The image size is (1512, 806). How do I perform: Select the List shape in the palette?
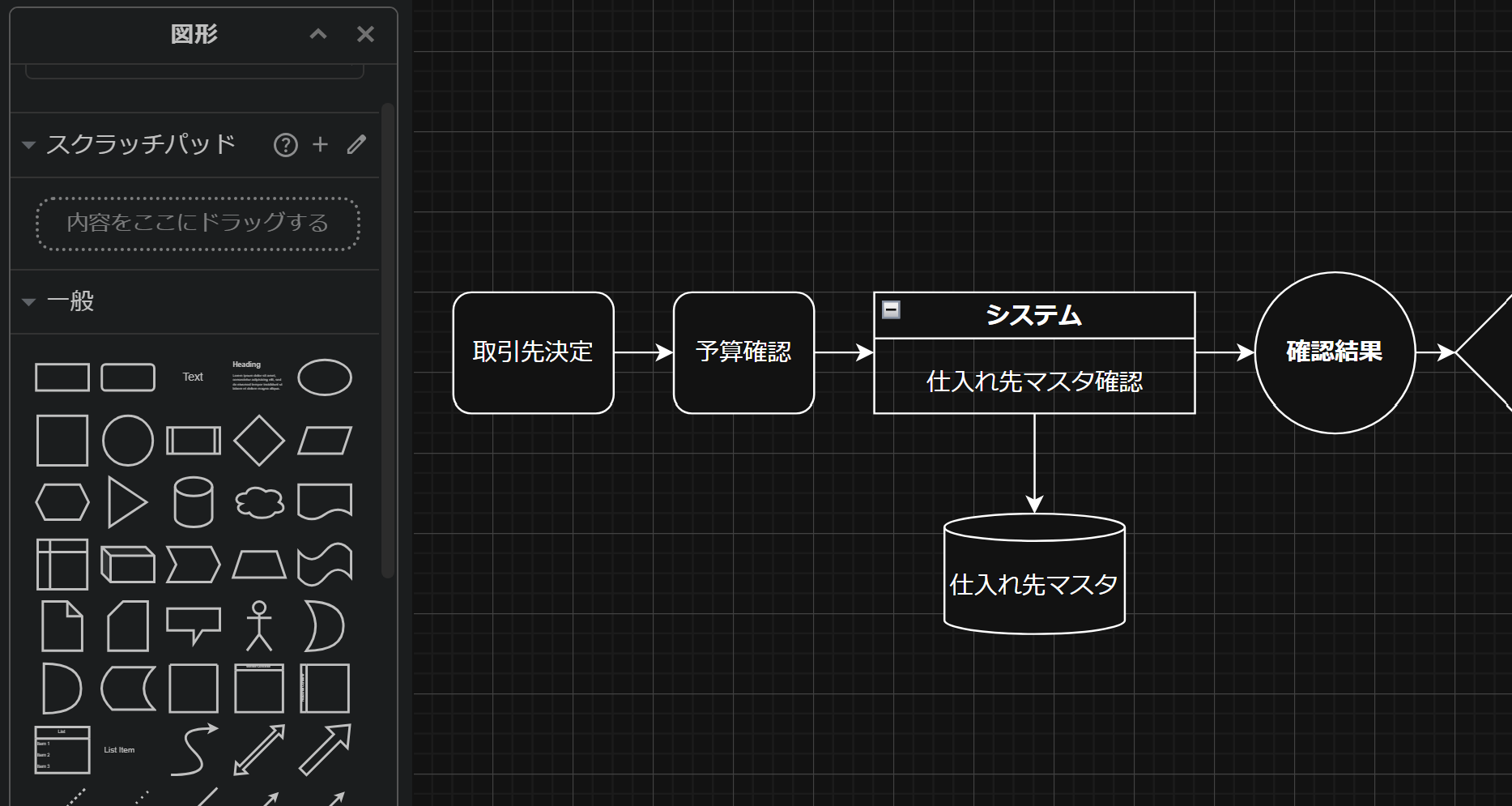(62, 750)
